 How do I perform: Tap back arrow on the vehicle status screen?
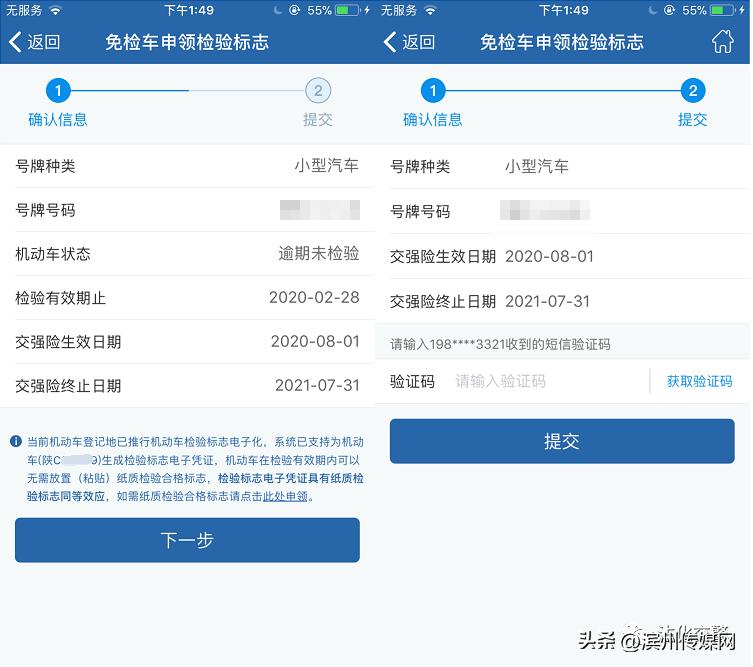(x=34, y=42)
